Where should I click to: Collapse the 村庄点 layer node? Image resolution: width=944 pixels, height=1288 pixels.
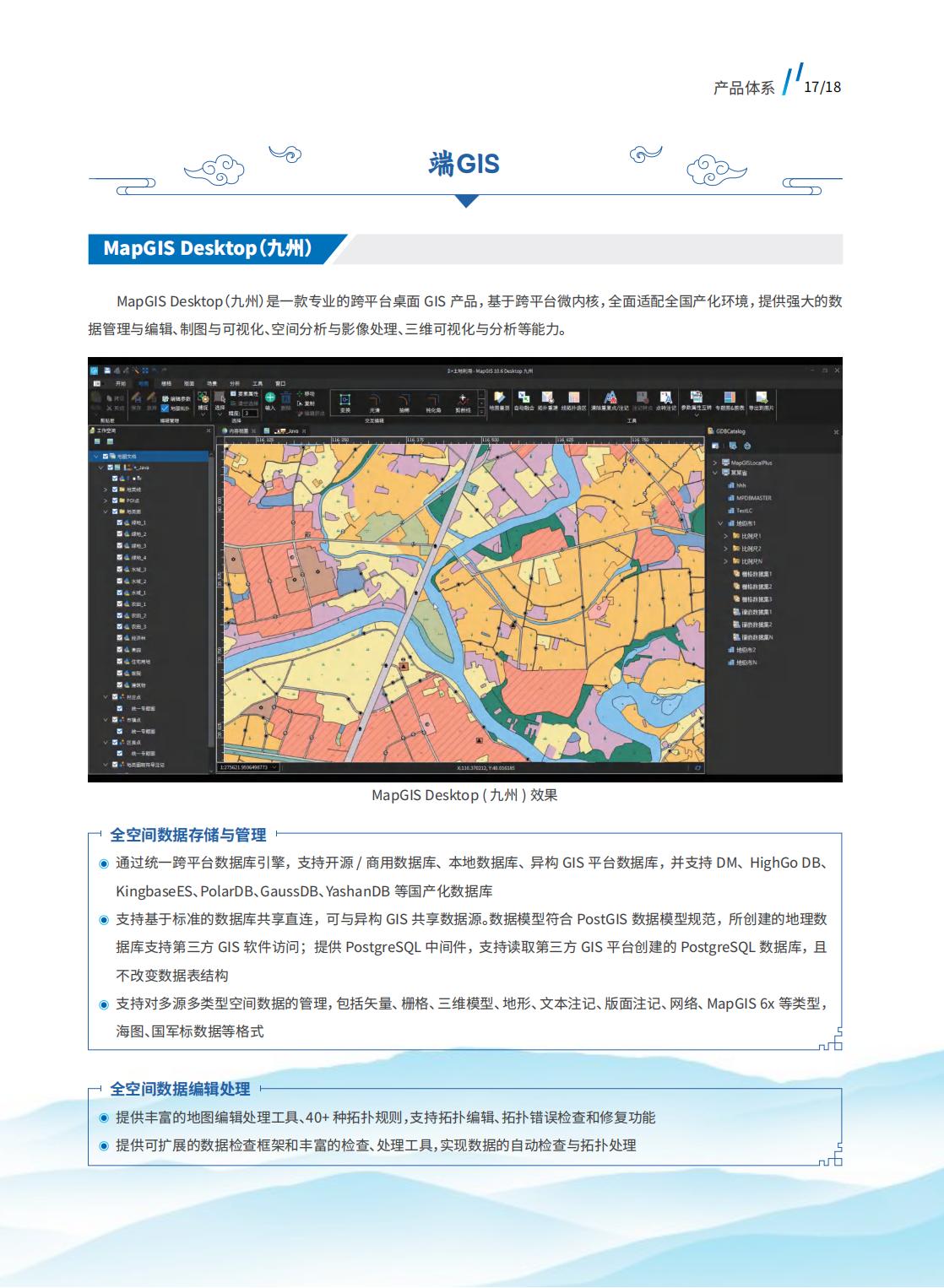(106, 697)
